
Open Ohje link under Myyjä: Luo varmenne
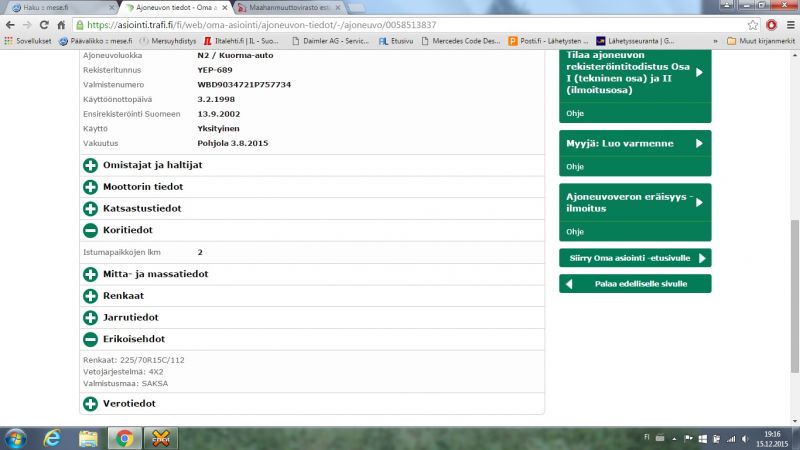(574, 167)
